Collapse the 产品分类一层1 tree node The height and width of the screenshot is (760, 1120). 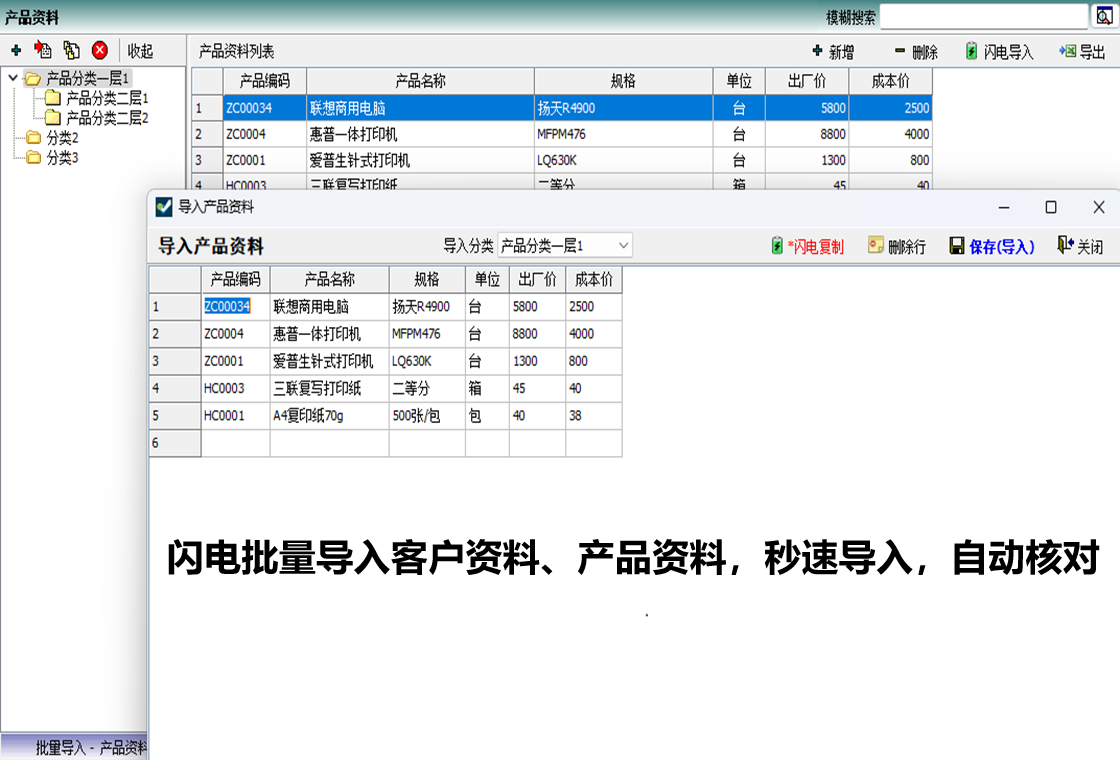pos(12,78)
